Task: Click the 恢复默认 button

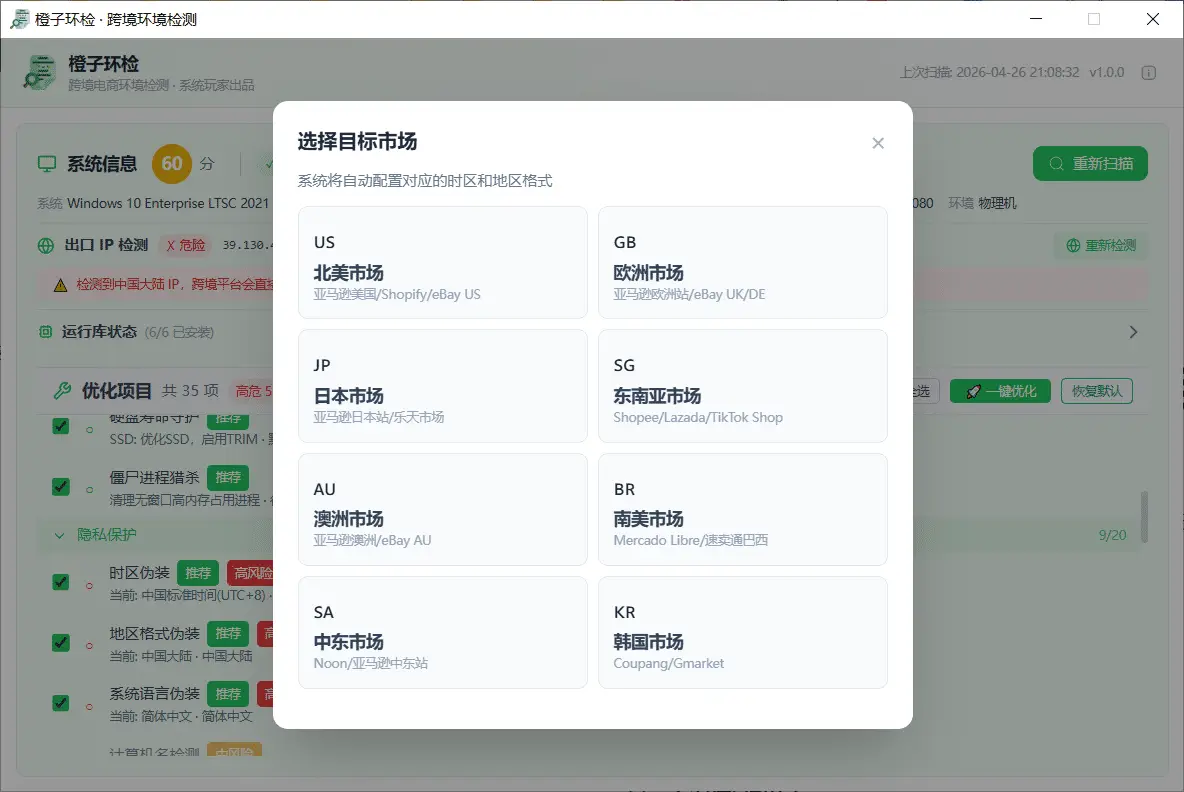Action: (x=1097, y=390)
